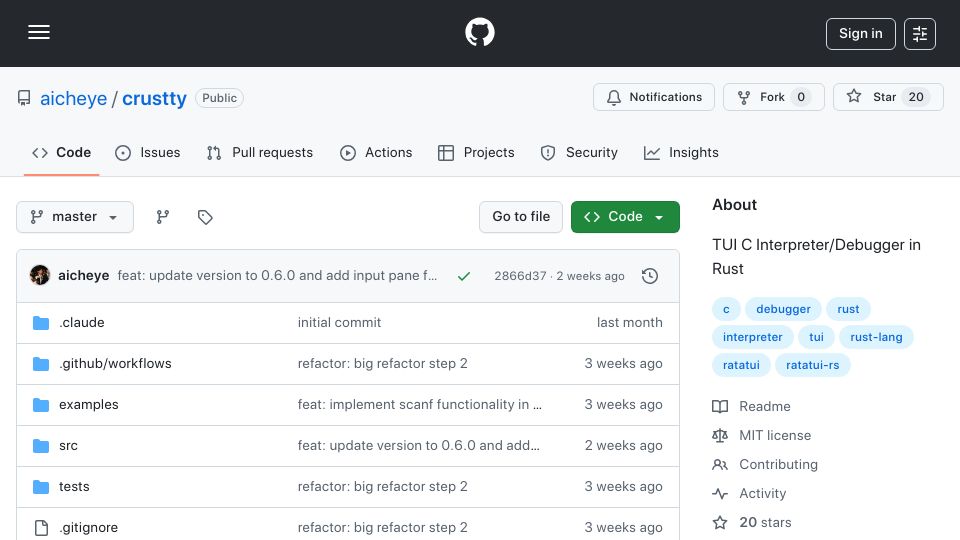Open the aicheye owner profile link
Screen dimensions: 960x540
point(73,99)
